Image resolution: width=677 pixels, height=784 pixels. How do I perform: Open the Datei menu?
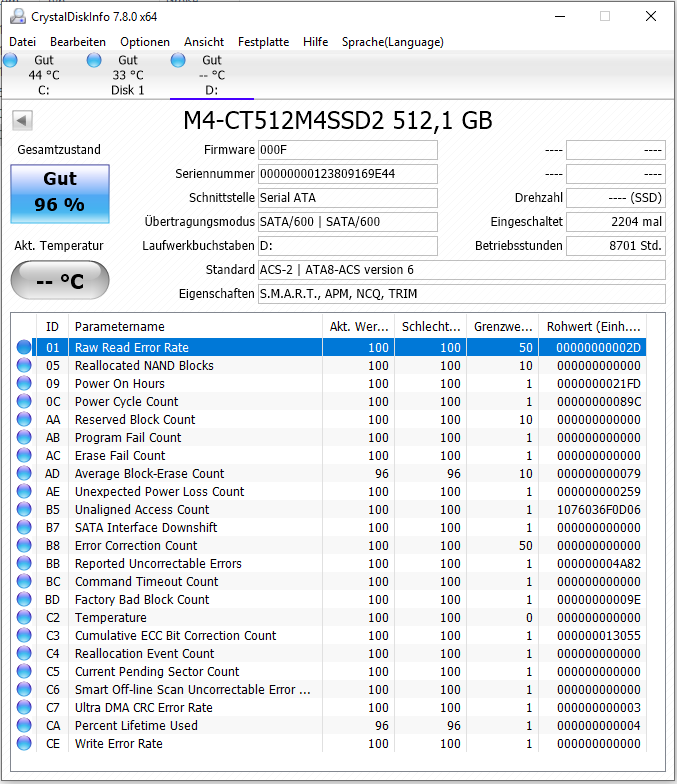[22, 42]
